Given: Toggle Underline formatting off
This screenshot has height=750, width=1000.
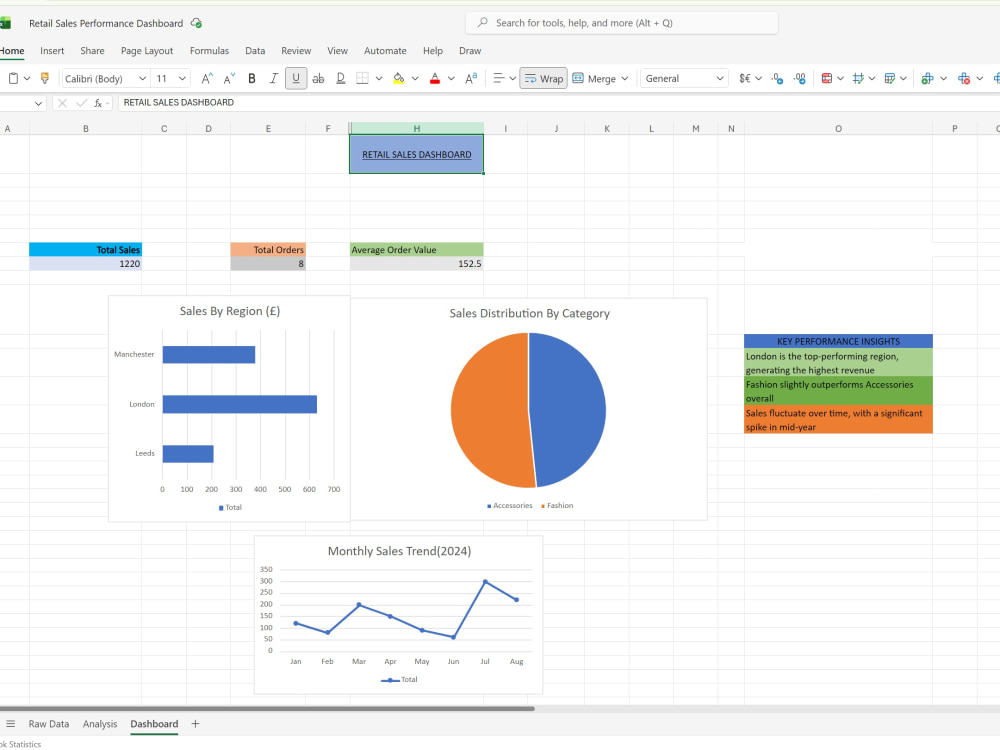Looking at the screenshot, I should tap(296, 78).
